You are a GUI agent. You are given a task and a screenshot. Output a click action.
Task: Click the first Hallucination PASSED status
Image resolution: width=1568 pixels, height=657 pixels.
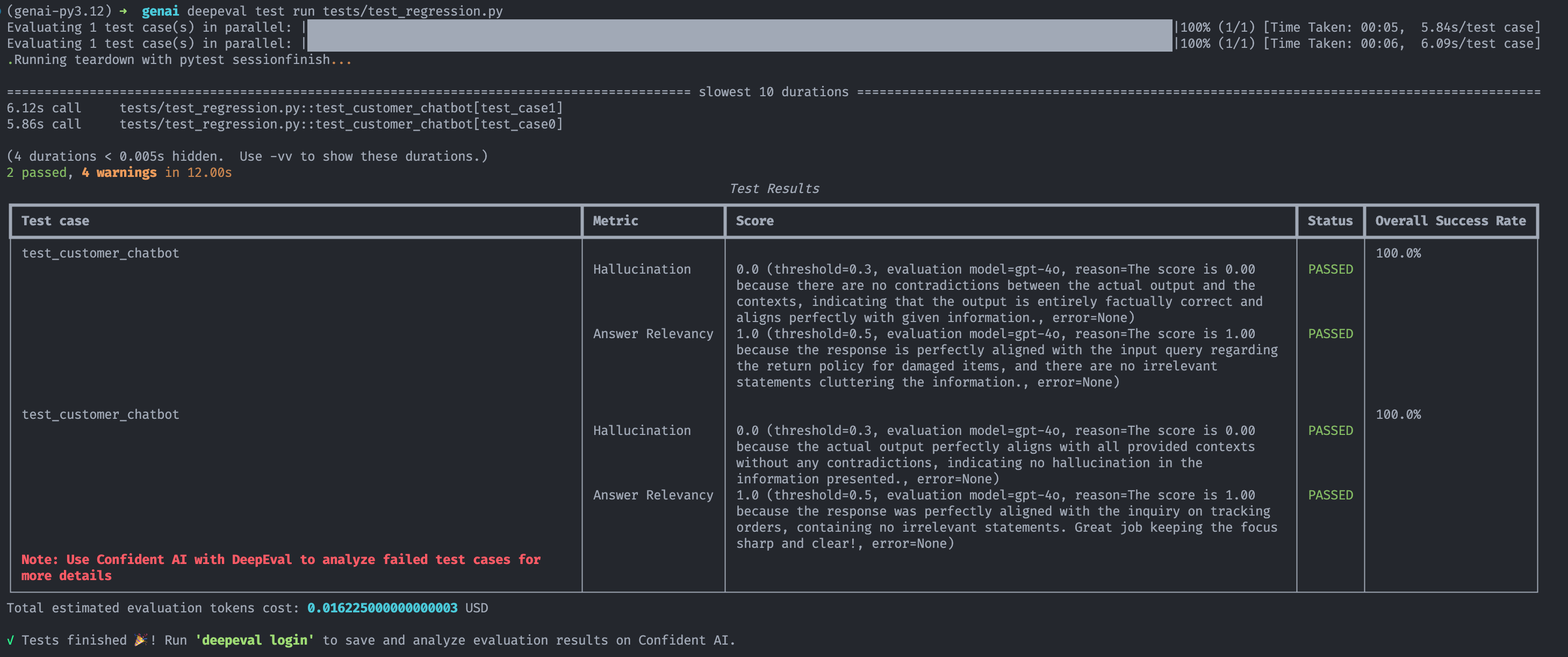tap(1330, 269)
